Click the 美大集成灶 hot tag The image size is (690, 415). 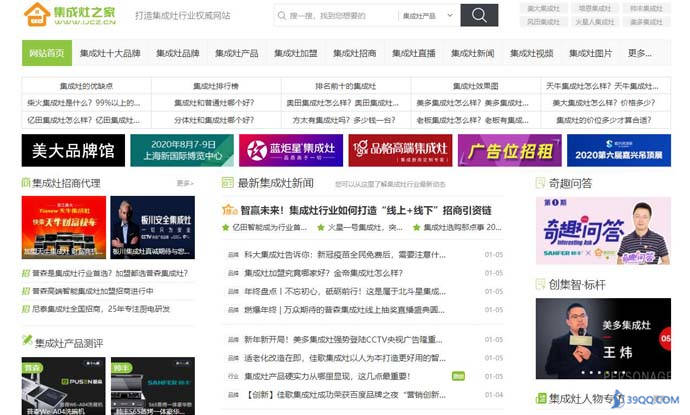click(x=543, y=8)
